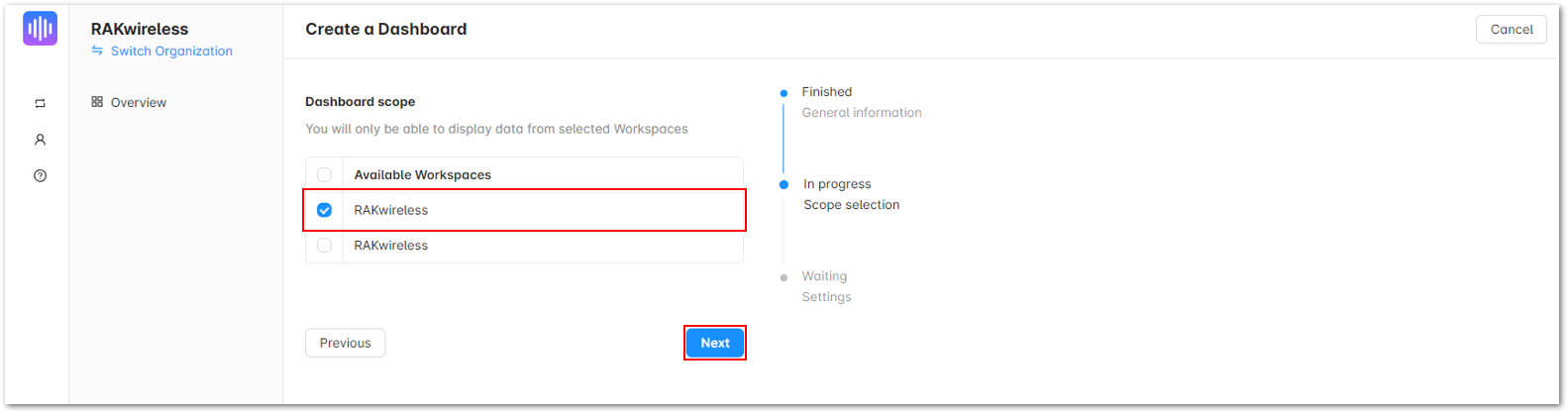Viewport: 1568px width, 413px height.
Task: Select the Settings step label
Action: pyautogui.click(x=826, y=297)
